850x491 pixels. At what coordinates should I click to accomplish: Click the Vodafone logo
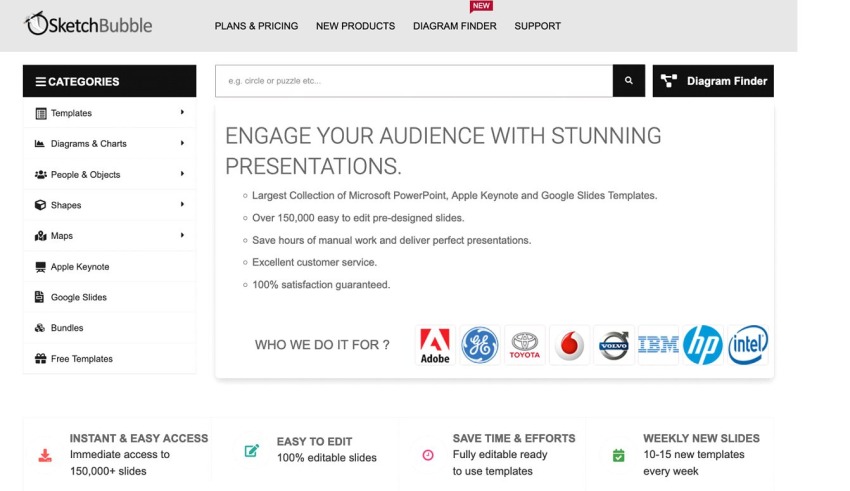[x=569, y=345]
